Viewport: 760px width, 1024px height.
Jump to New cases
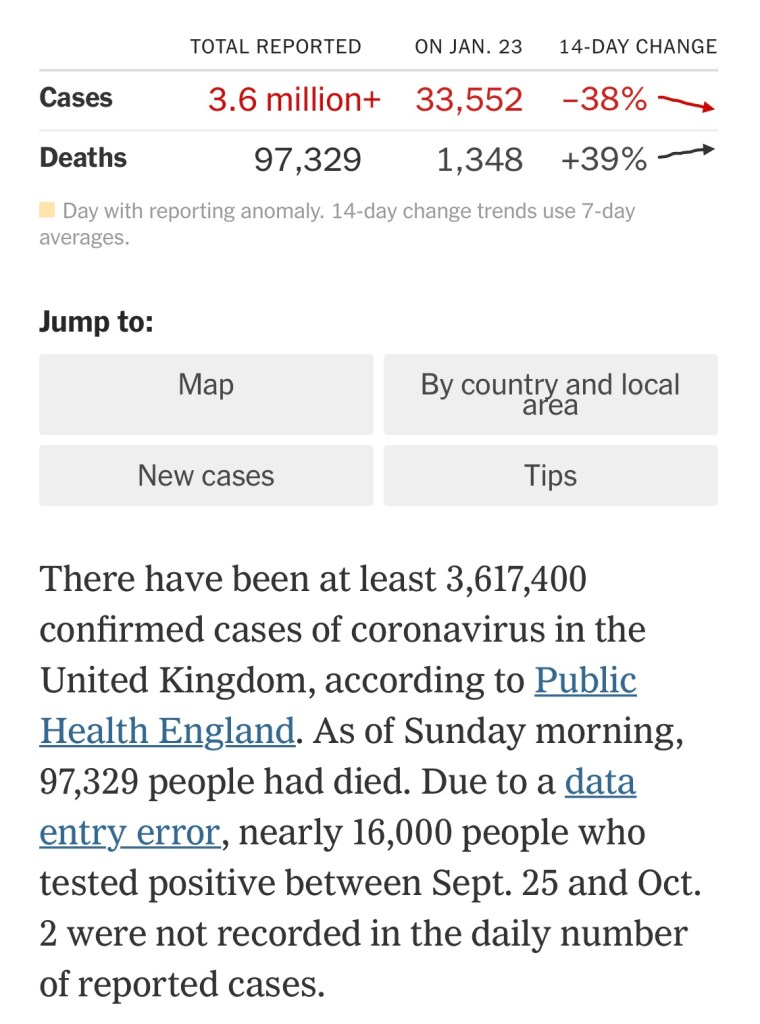pyautogui.click(x=206, y=475)
